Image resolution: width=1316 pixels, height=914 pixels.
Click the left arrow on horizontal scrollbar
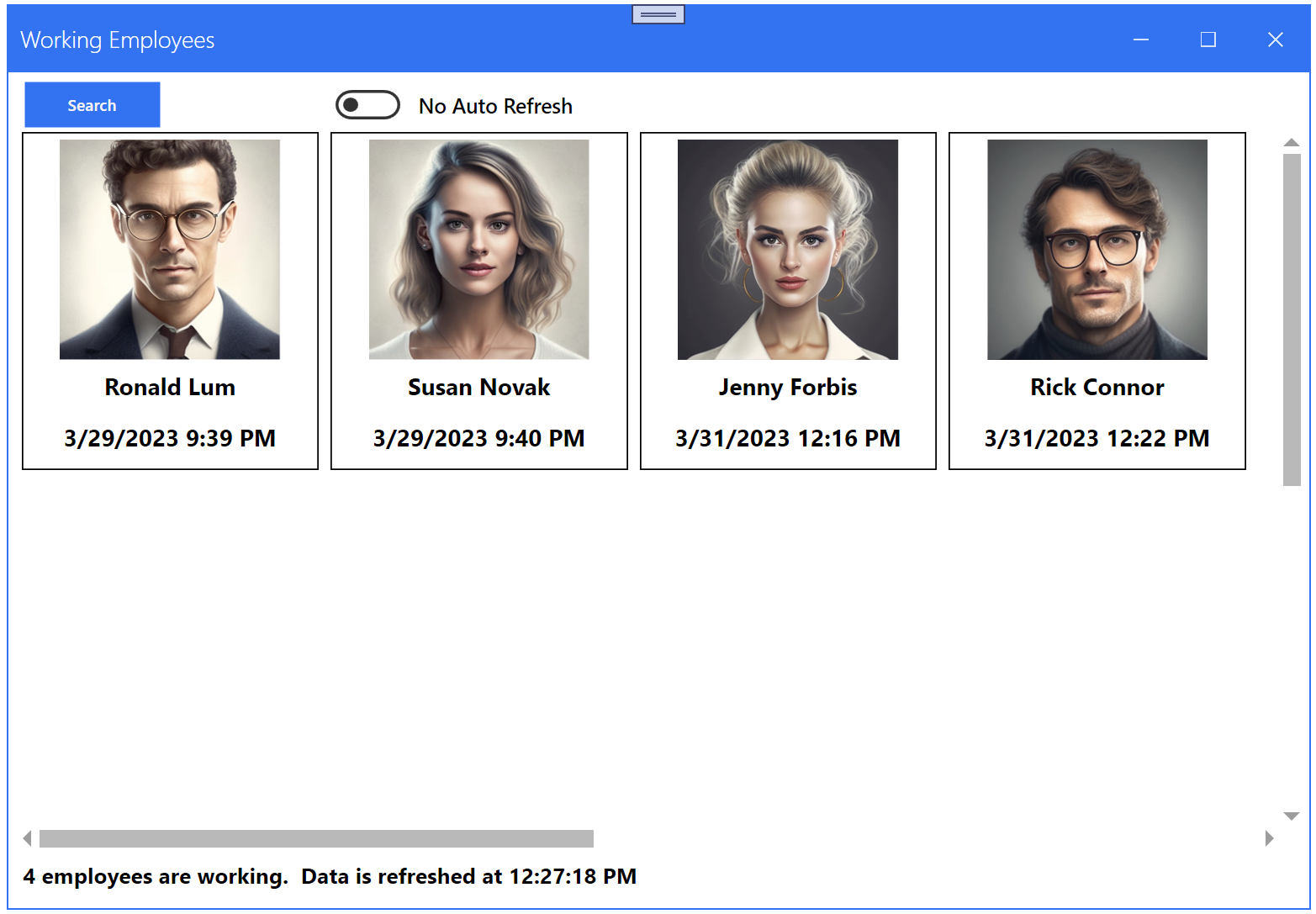(26, 838)
